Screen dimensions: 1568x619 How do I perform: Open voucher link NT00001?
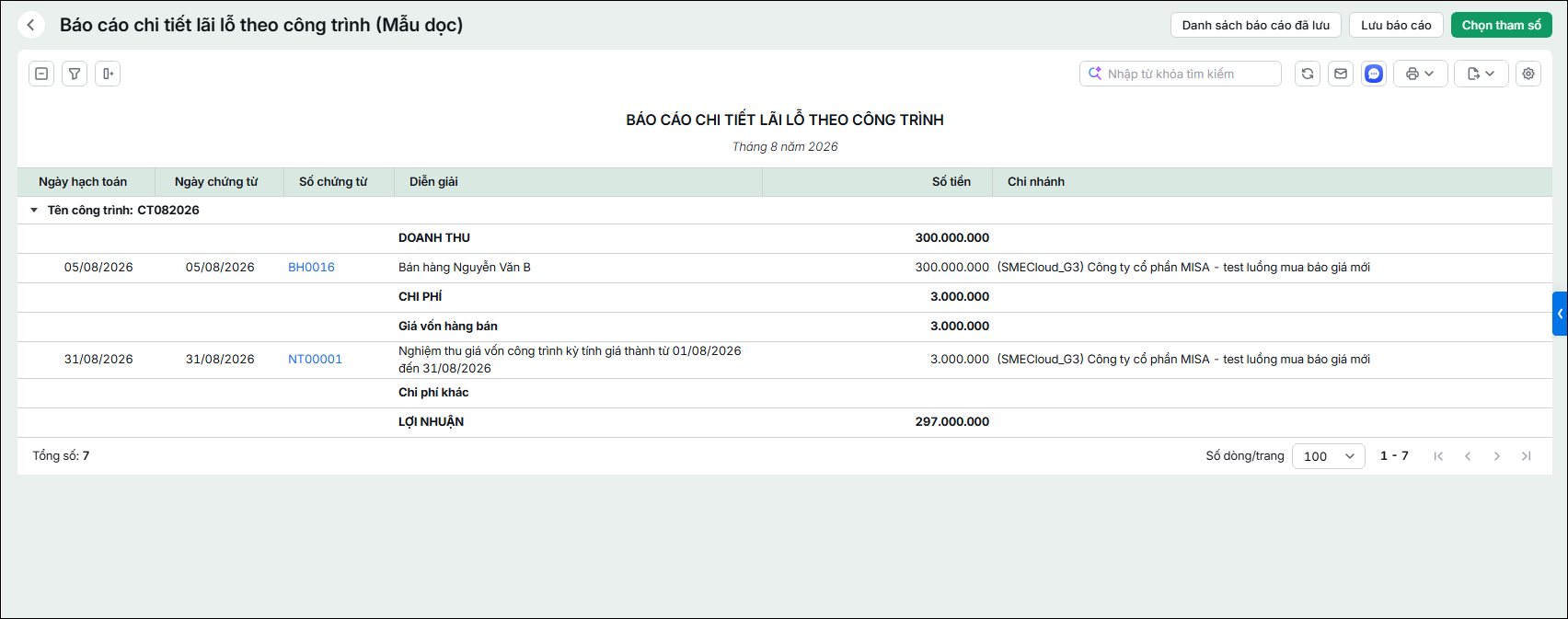[x=315, y=360]
